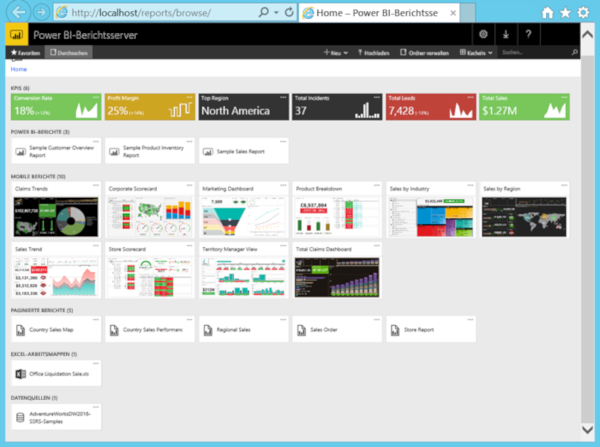600x447 pixels.
Task: Open the Country Sales Map paginated report
Action: point(56,329)
